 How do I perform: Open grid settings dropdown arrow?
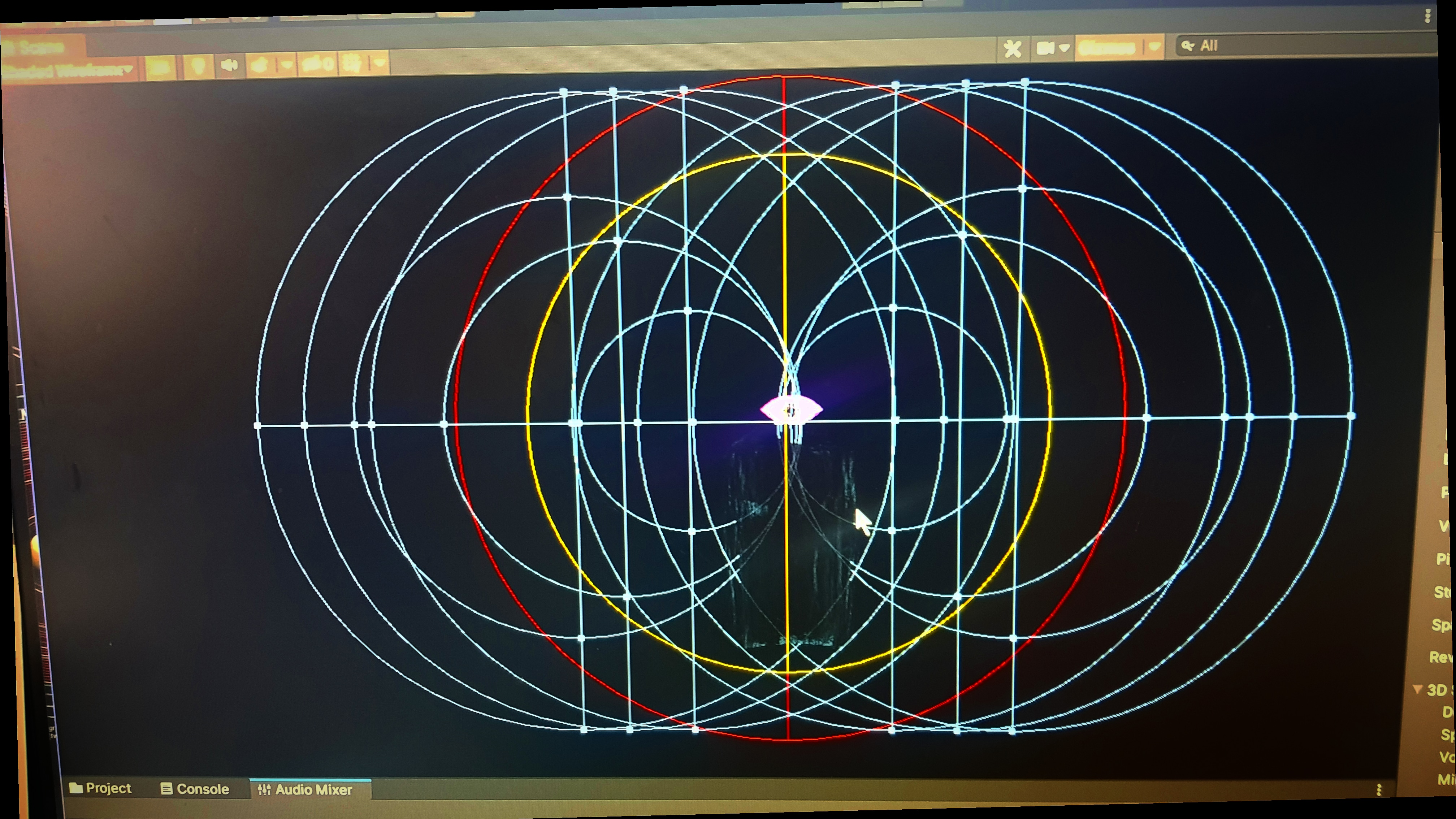(379, 62)
